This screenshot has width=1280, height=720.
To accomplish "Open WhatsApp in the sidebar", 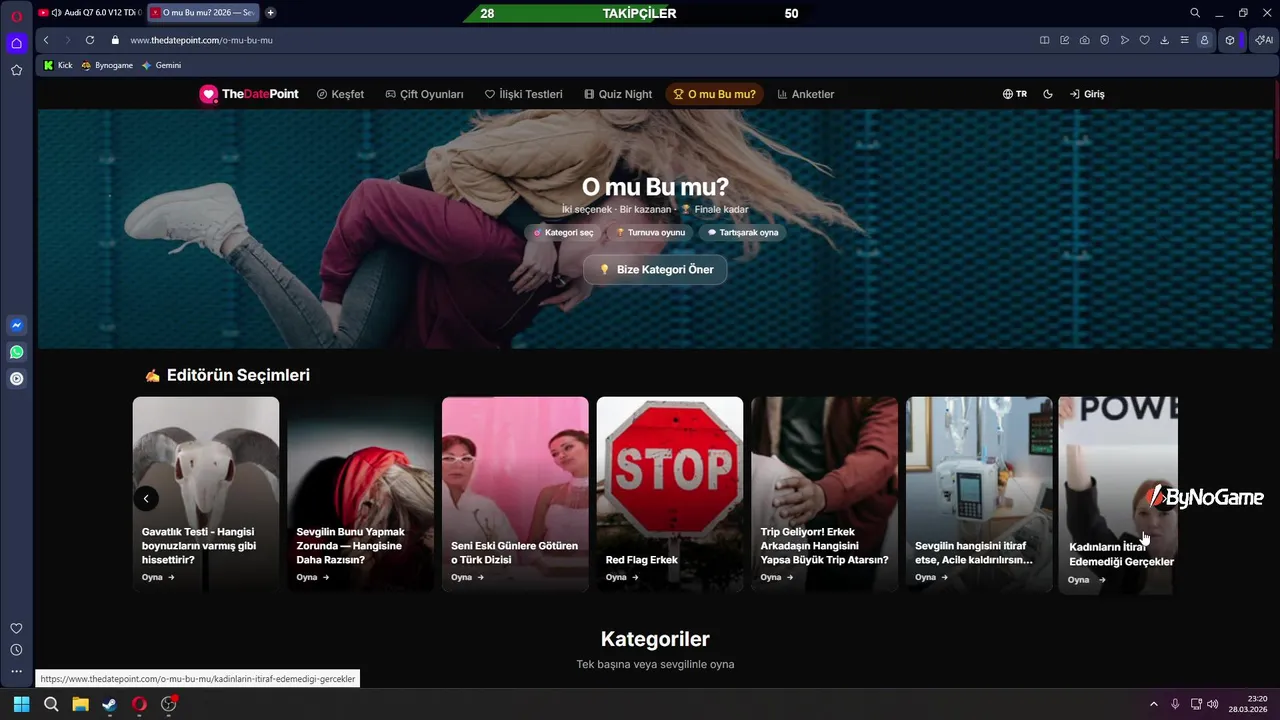I will click(x=16, y=352).
